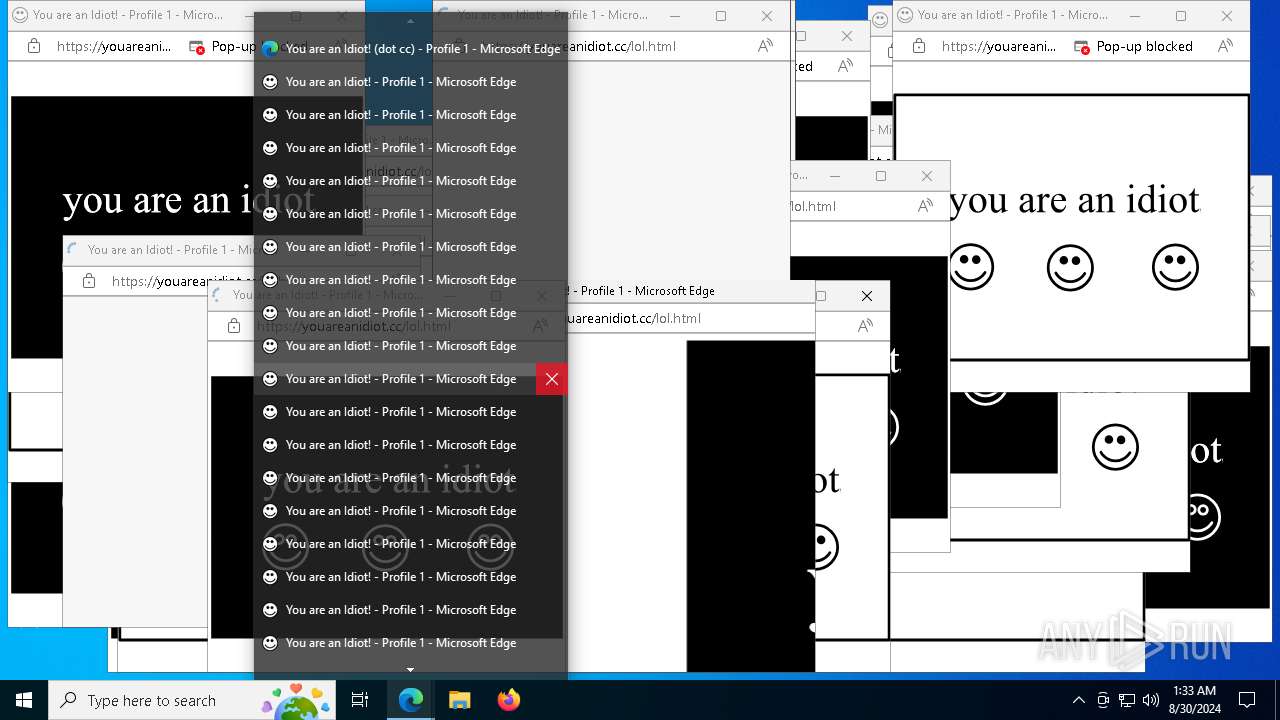This screenshot has height=720, width=1280.
Task: Show hidden system tray icons
Action: coord(1078,700)
